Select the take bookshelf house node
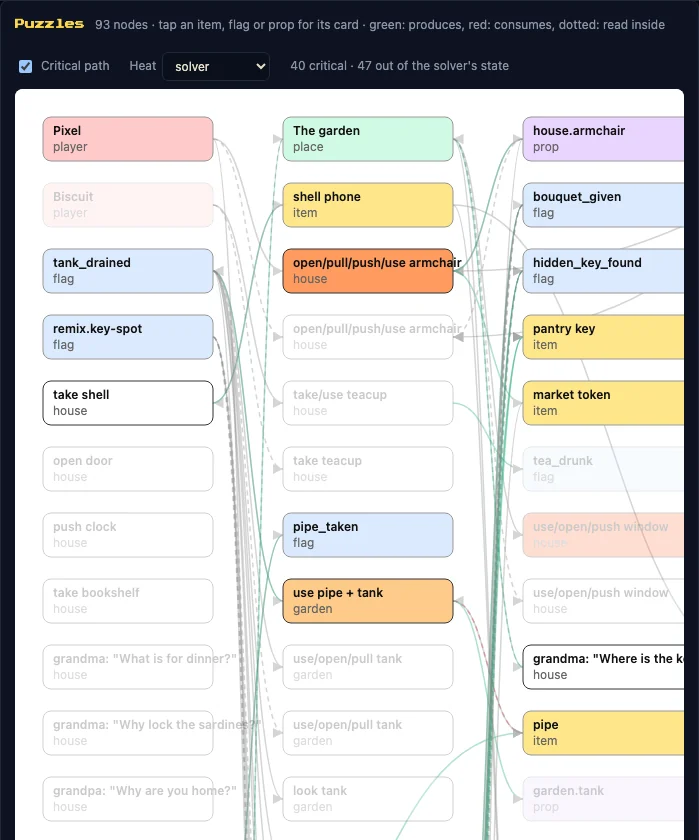The height and width of the screenshot is (840, 699). click(128, 601)
